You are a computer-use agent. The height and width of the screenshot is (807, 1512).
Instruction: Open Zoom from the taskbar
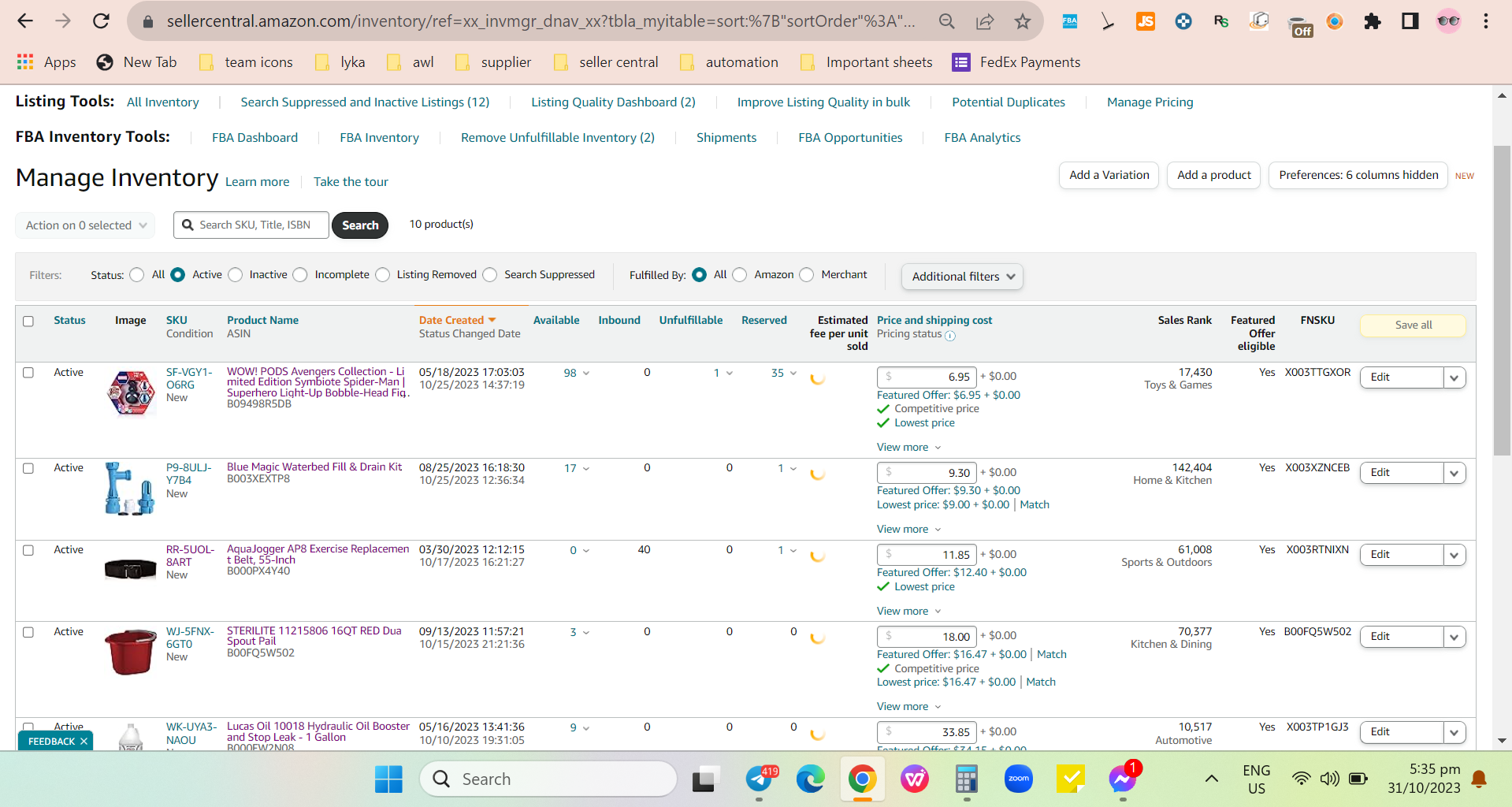click(x=1019, y=779)
